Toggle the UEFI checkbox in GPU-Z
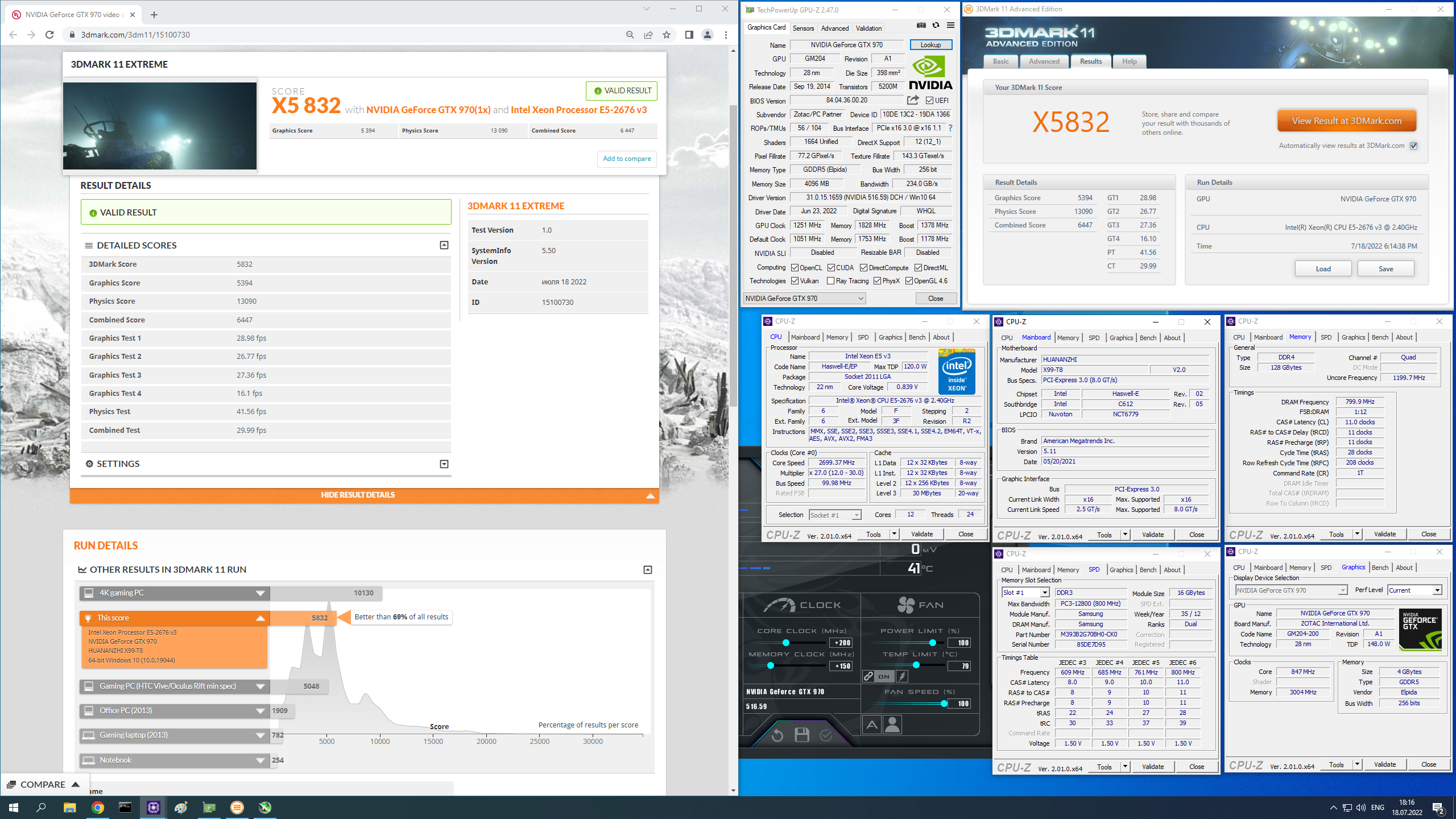This screenshot has width=1456, height=819. pyautogui.click(x=929, y=101)
